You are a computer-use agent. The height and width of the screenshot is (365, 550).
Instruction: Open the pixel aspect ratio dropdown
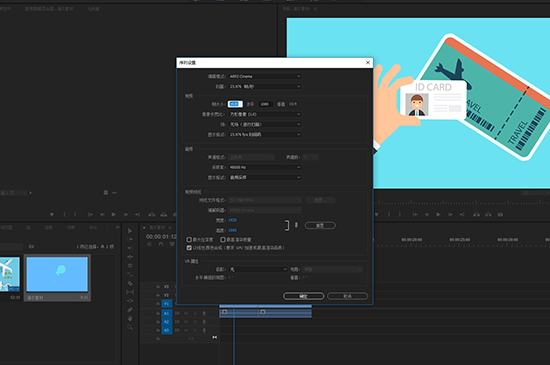(x=264, y=114)
